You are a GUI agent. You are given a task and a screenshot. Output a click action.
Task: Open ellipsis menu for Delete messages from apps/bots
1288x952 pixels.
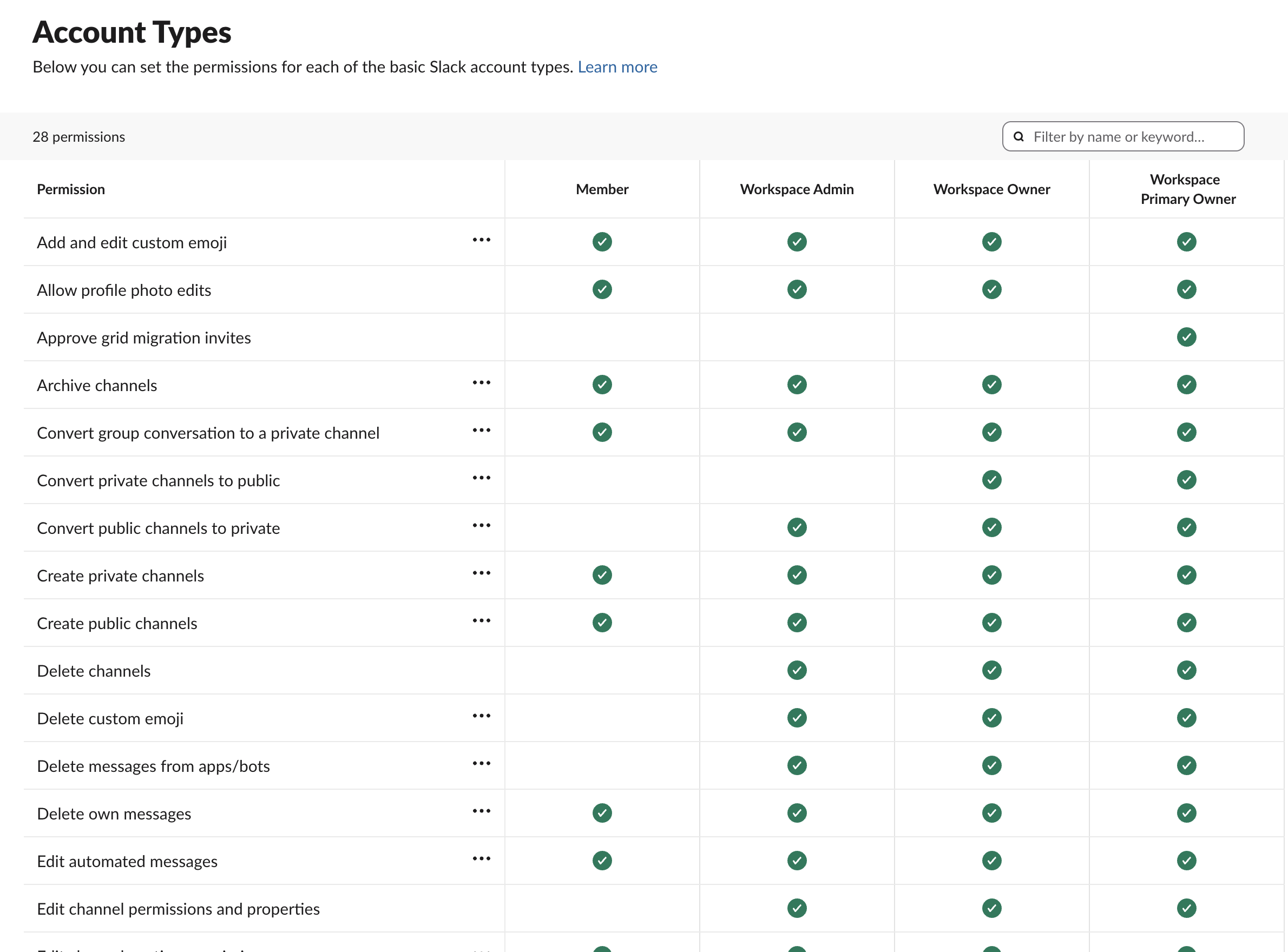click(482, 764)
